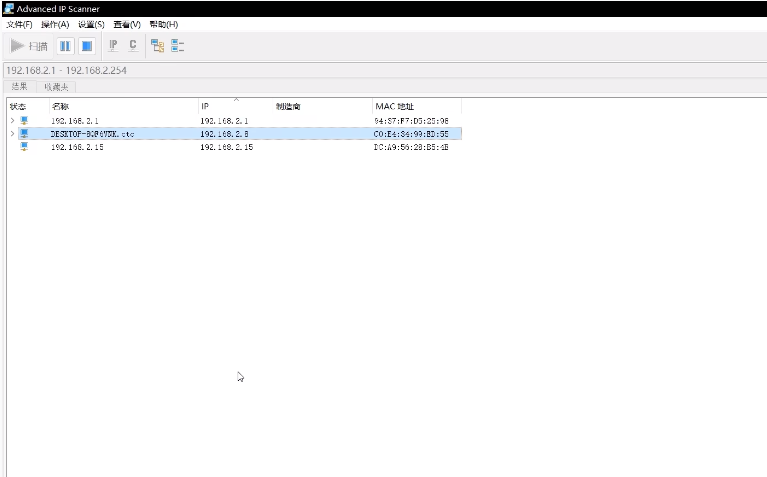
Task: Click the expand all tree toolbar icon
Action: coord(157,46)
